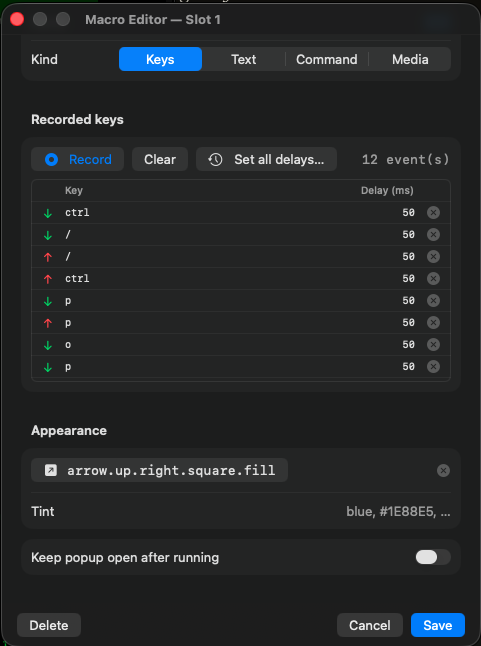The width and height of the screenshot is (481, 646).
Task: Click the green down arrow for slash
Action: point(48,235)
